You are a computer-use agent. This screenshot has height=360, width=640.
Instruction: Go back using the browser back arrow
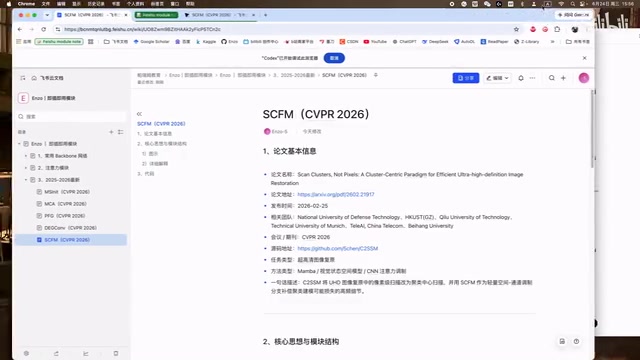20,29
